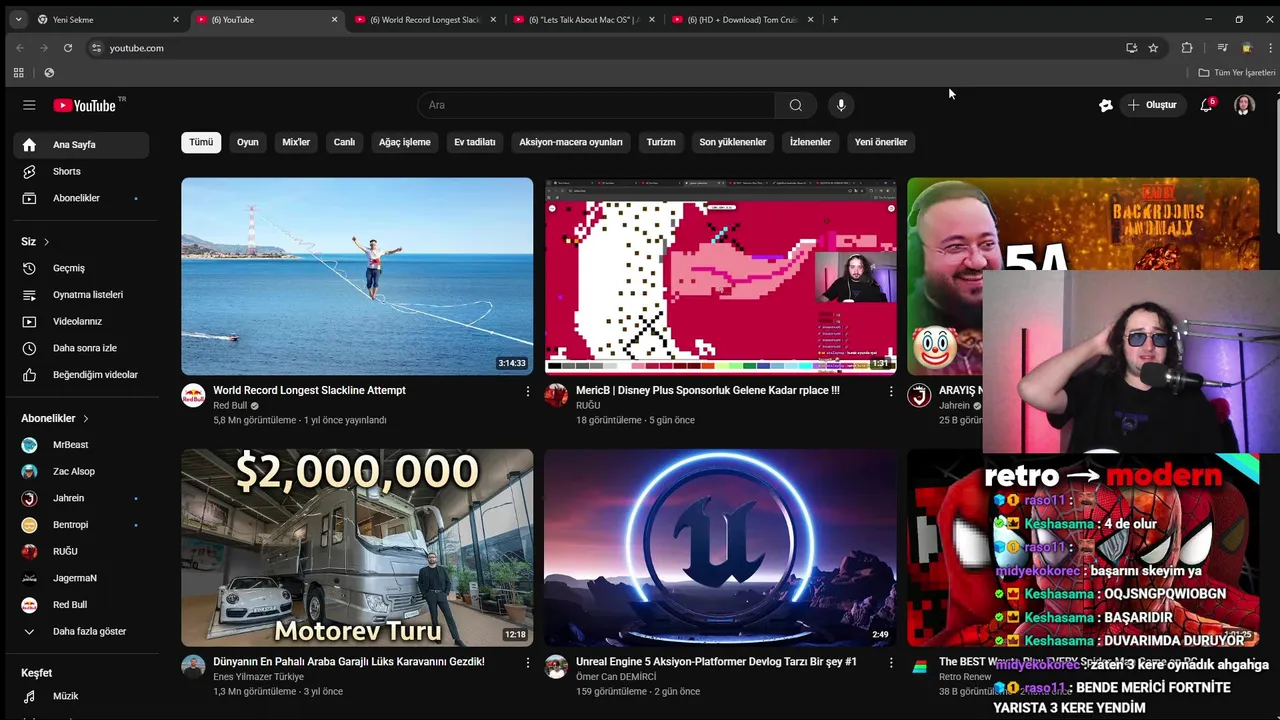Open the Unreal Engine 5 devlog thumbnail

(x=720, y=547)
